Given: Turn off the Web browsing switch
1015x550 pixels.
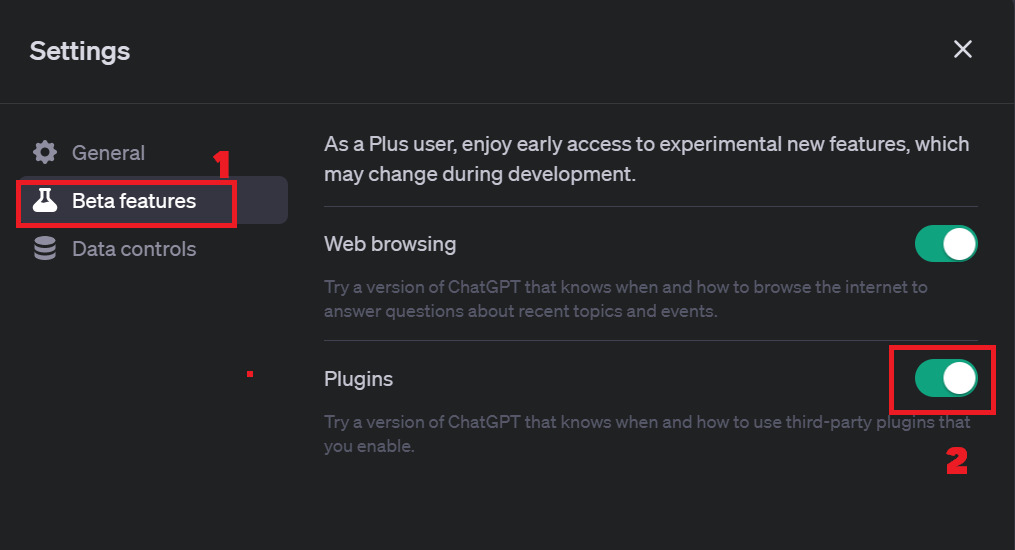Looking at the screenshot, I should [x=946, y=244].
